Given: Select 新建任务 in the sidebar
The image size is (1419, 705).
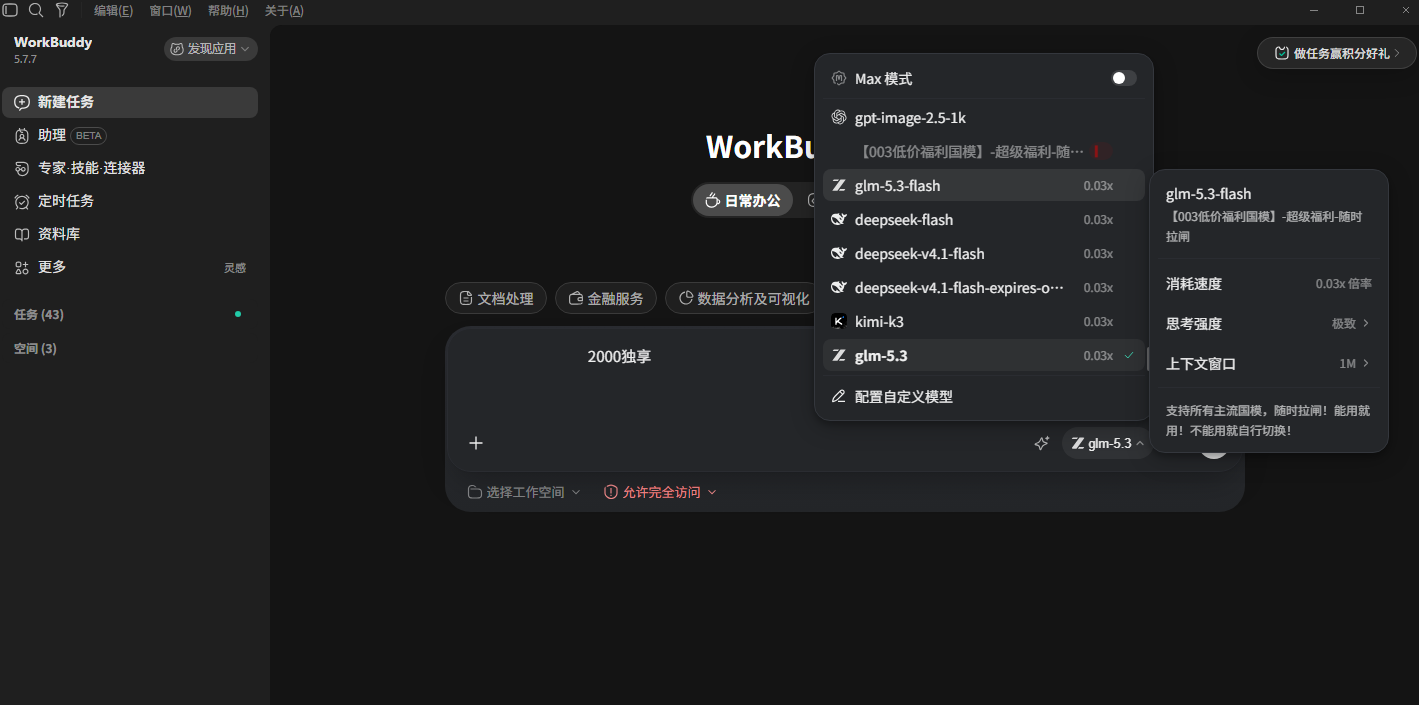Looking at the screenshot, I should pyautogui.click(x=130, y=102).
